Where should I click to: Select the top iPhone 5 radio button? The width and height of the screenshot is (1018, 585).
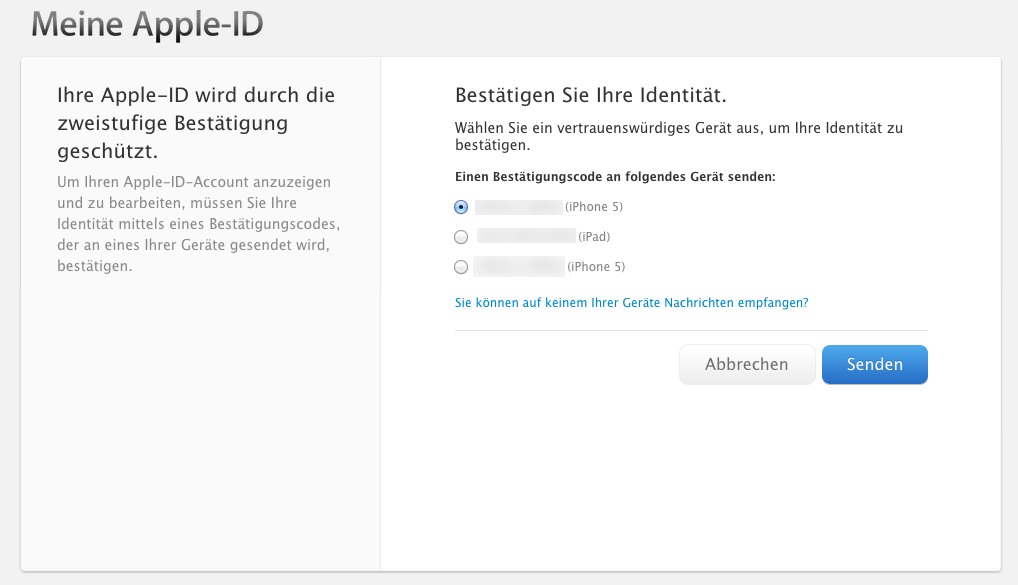pos(461,207)
